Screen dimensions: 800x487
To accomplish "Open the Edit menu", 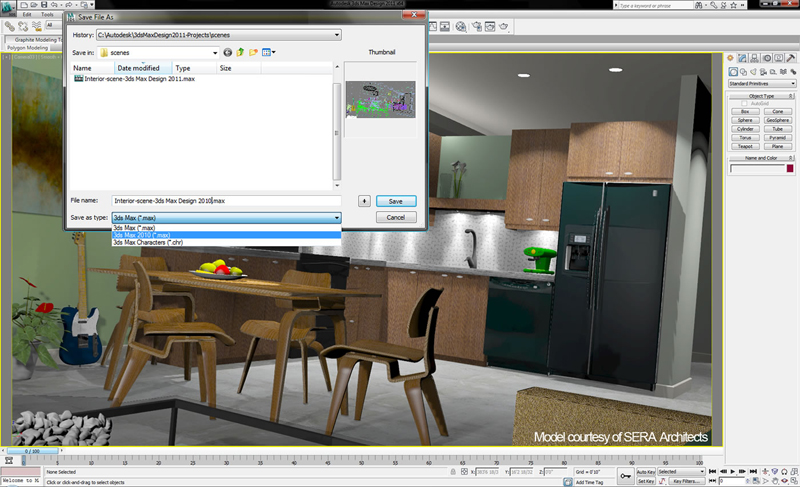I will point(27,15).
